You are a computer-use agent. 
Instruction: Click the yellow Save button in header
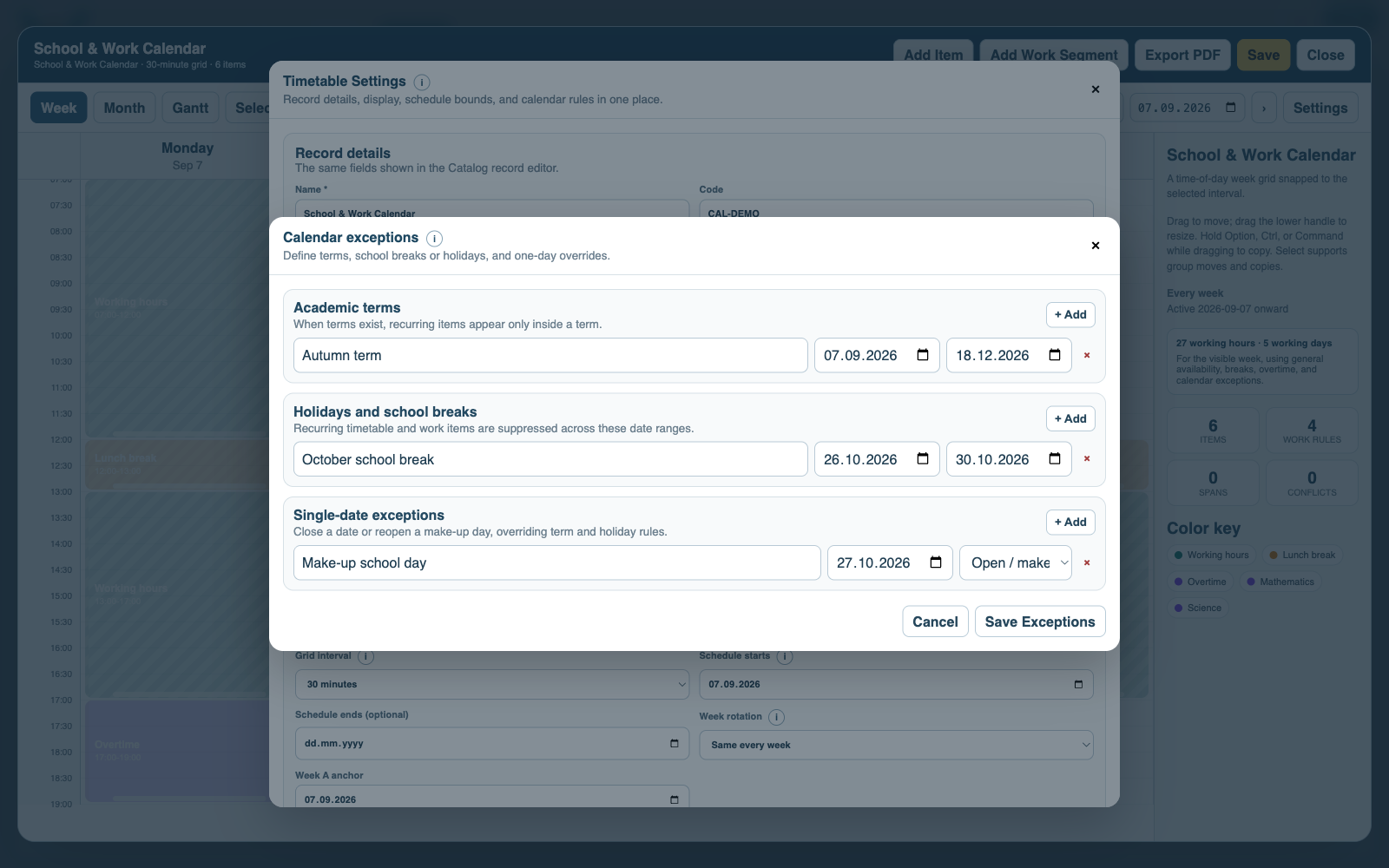point(1263,55)
